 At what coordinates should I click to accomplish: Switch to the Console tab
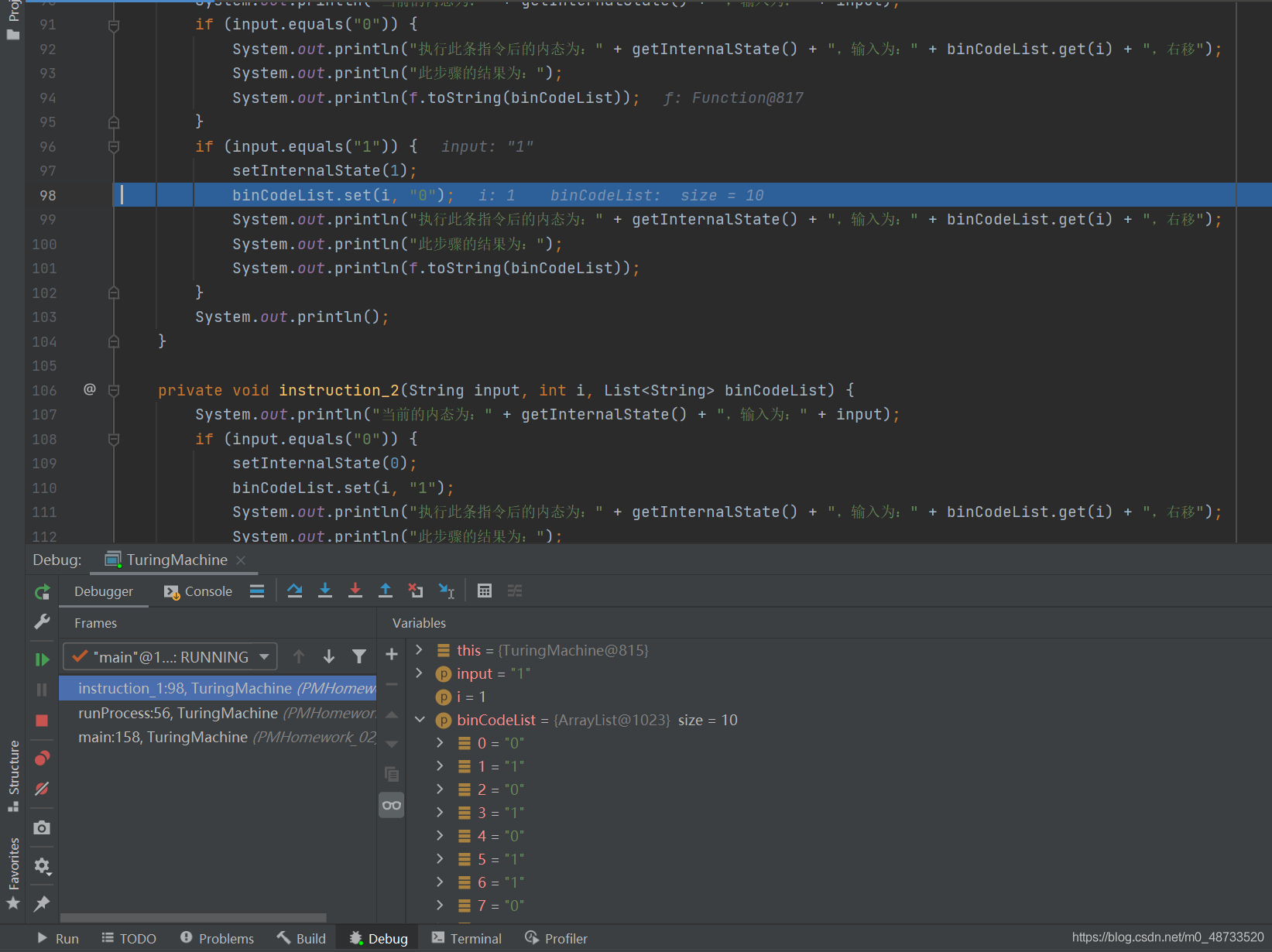tap(199, 591)
